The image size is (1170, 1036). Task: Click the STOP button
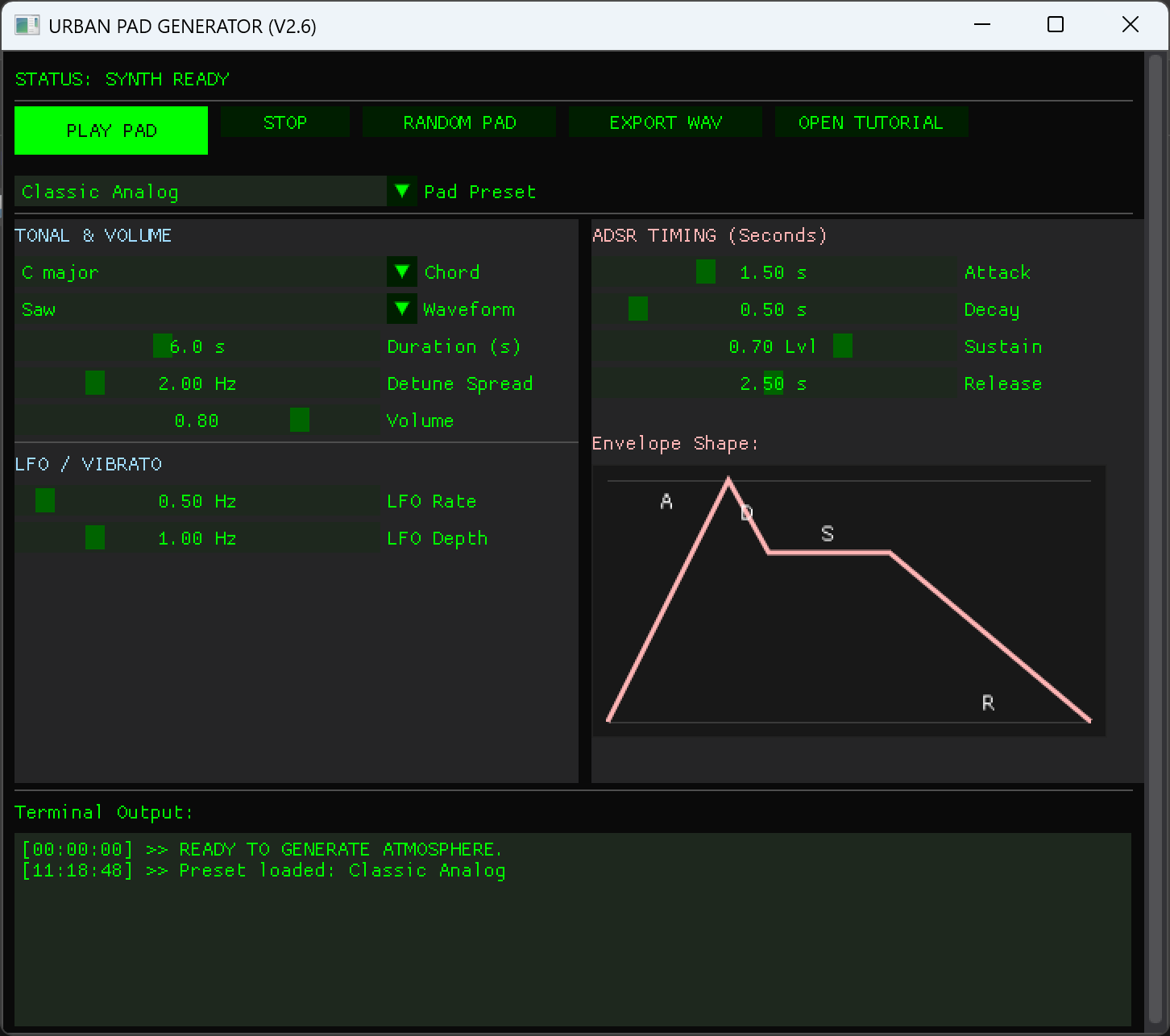click(285, 122)
